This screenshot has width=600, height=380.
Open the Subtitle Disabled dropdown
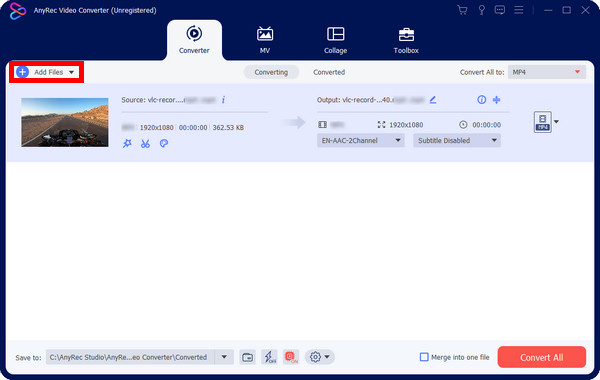(x=457, y=140)
